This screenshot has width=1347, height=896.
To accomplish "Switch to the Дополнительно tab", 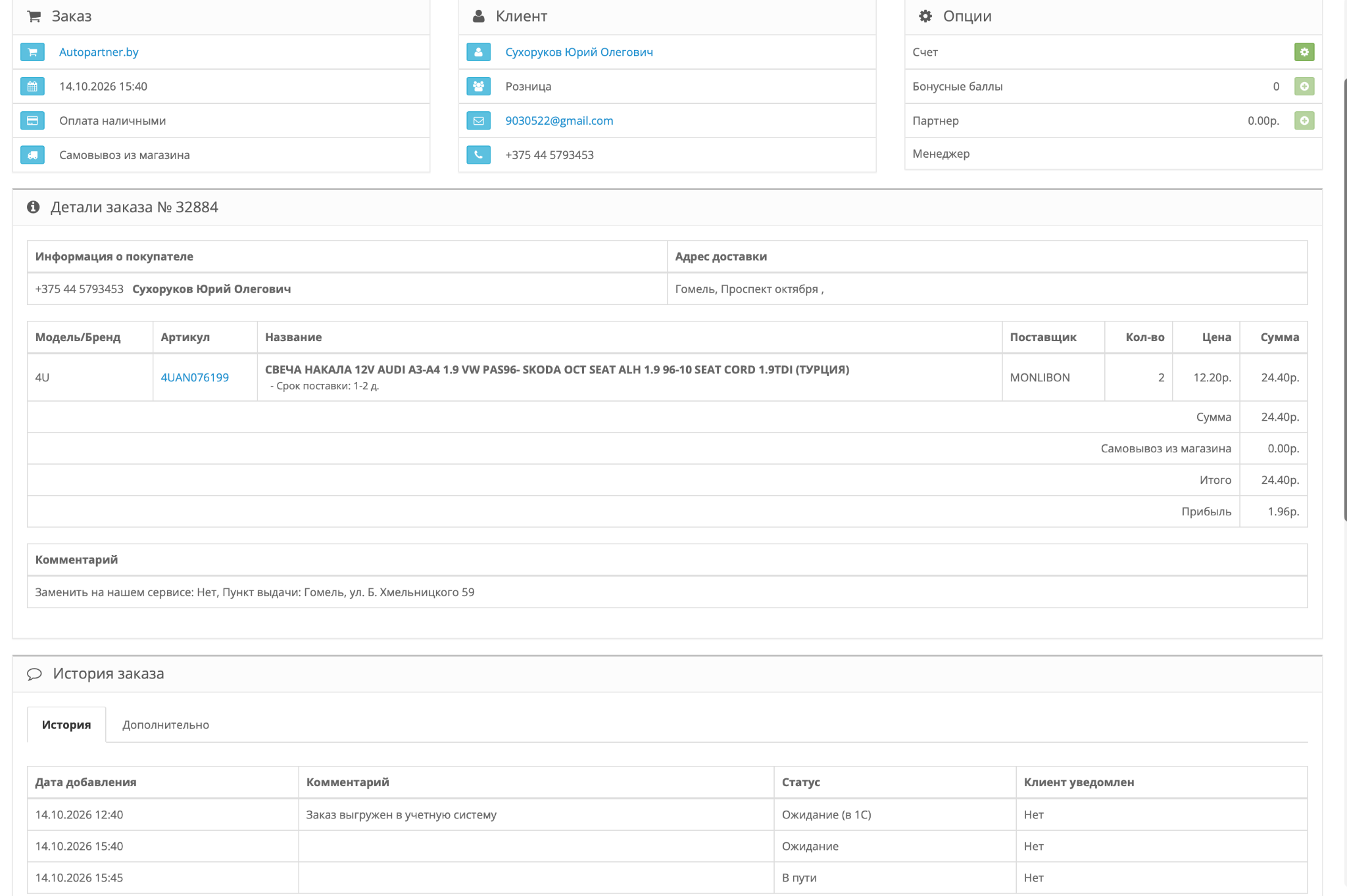I will (x=166, y=724).
